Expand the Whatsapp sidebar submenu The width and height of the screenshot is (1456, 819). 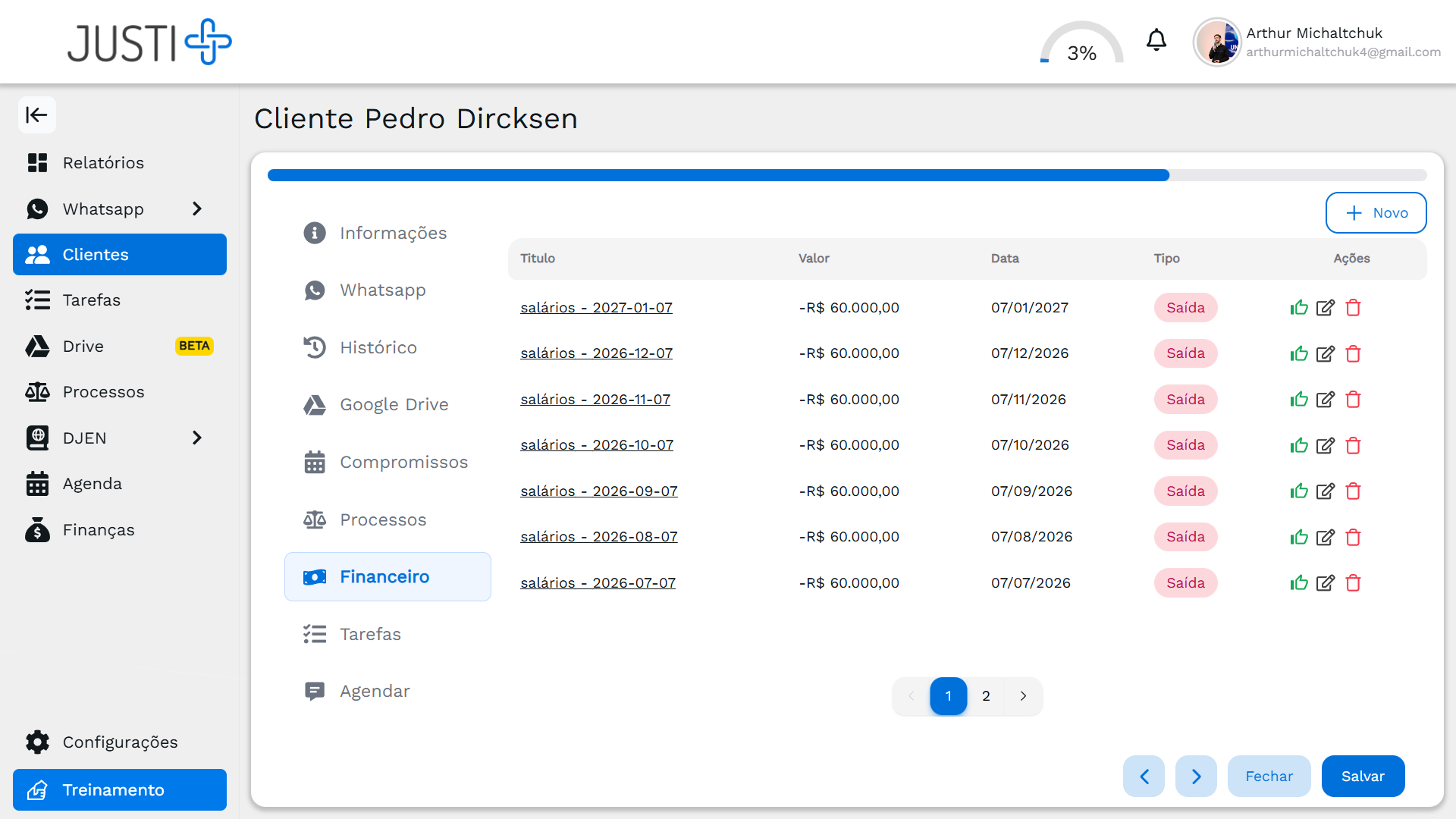click(x=197, y=209)
